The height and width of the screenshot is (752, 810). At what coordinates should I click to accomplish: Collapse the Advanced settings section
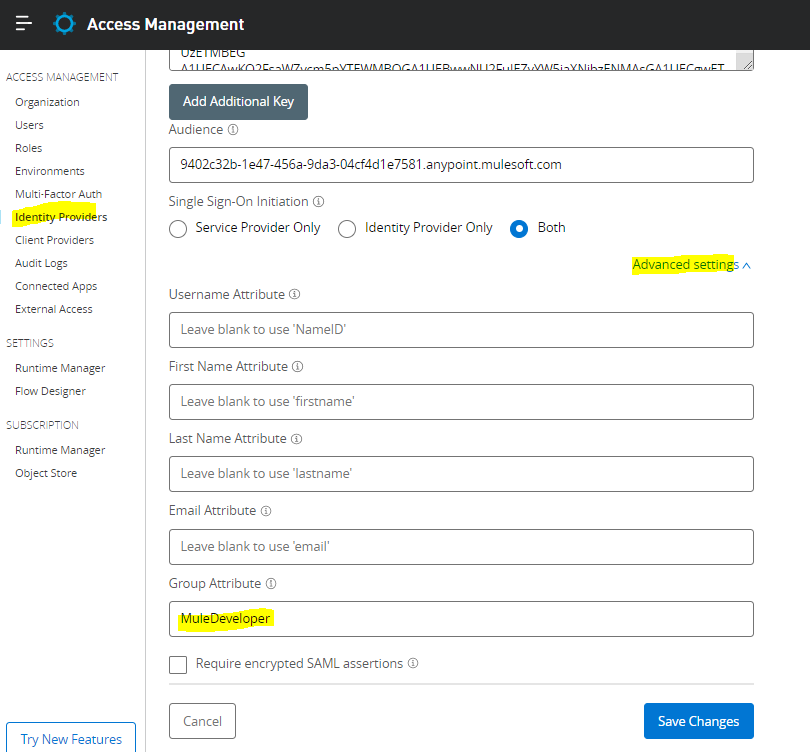point(692,264)
